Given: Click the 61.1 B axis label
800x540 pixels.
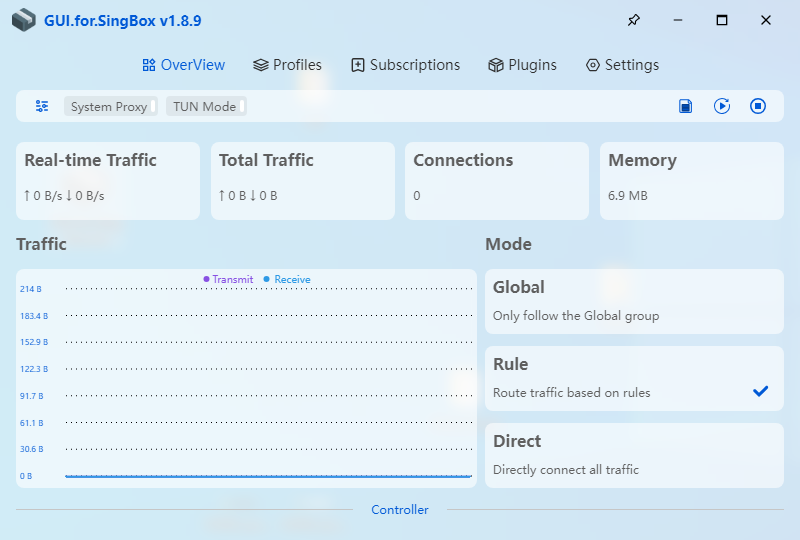Looking at the screenshot, I should pyautogui.click(x=32, y=423).
